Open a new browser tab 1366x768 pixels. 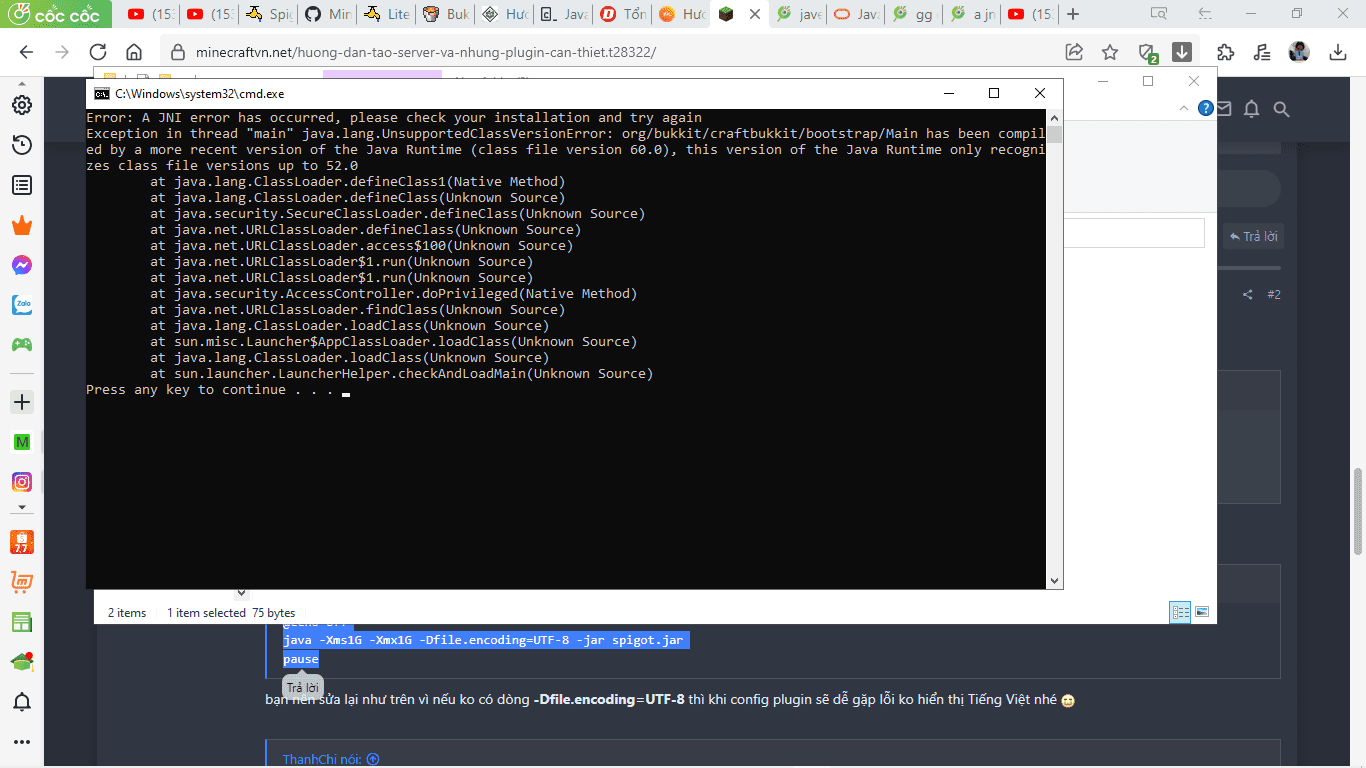pos(1073,14)
